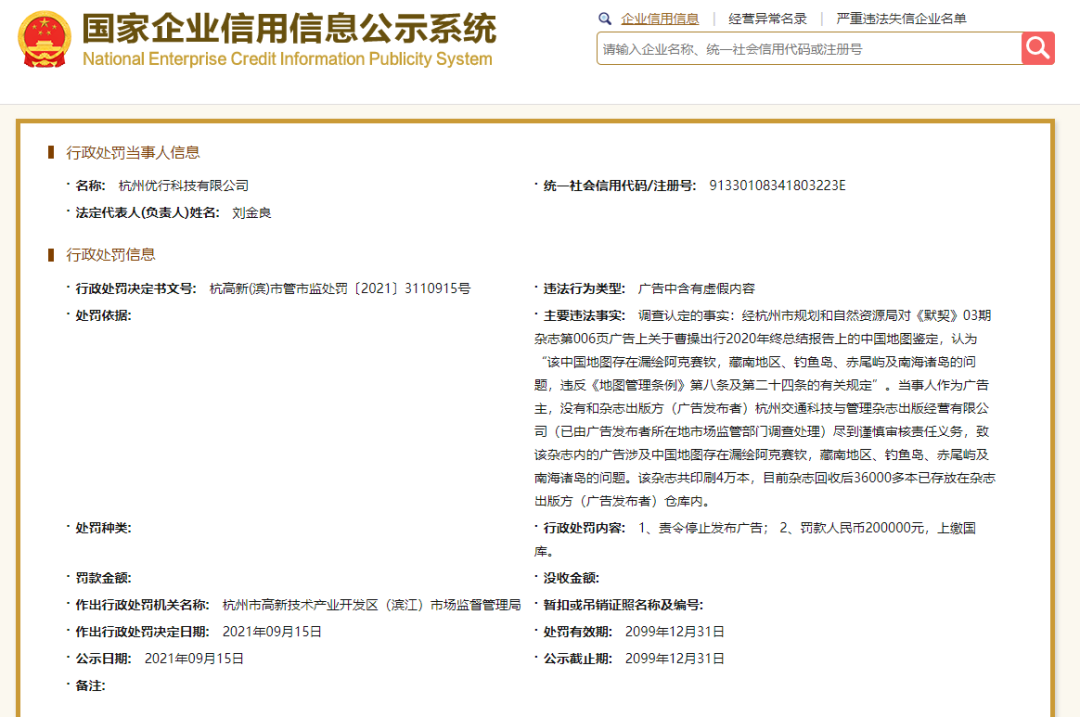
Task: Click company name 杭州优行科技有限公司
Action: (x=184, y=185)
